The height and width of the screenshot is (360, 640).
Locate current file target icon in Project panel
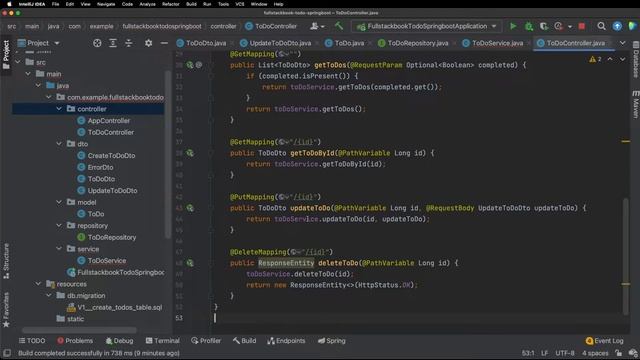click(x=97, y=43)
